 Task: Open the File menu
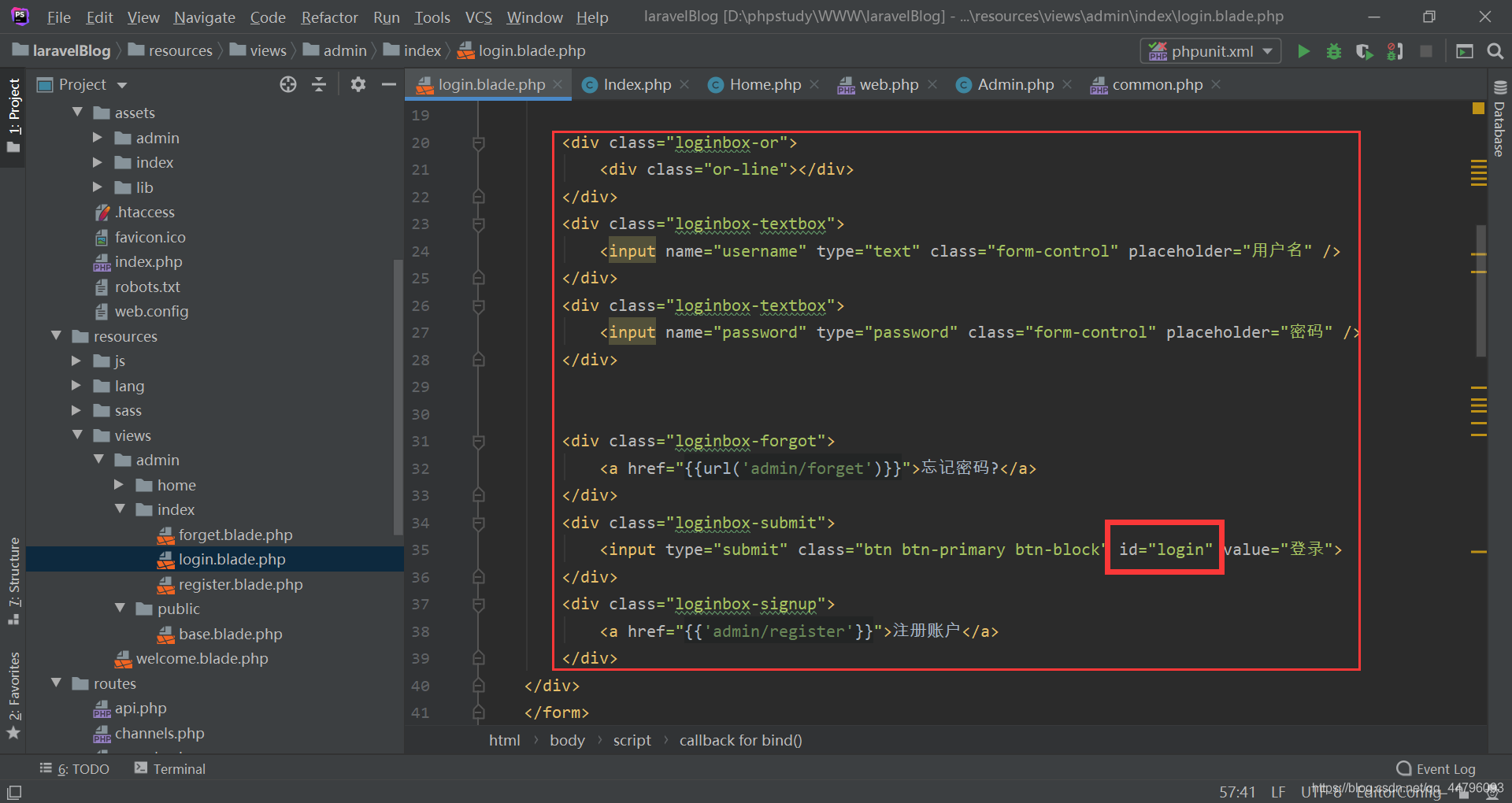click(58, 17)
